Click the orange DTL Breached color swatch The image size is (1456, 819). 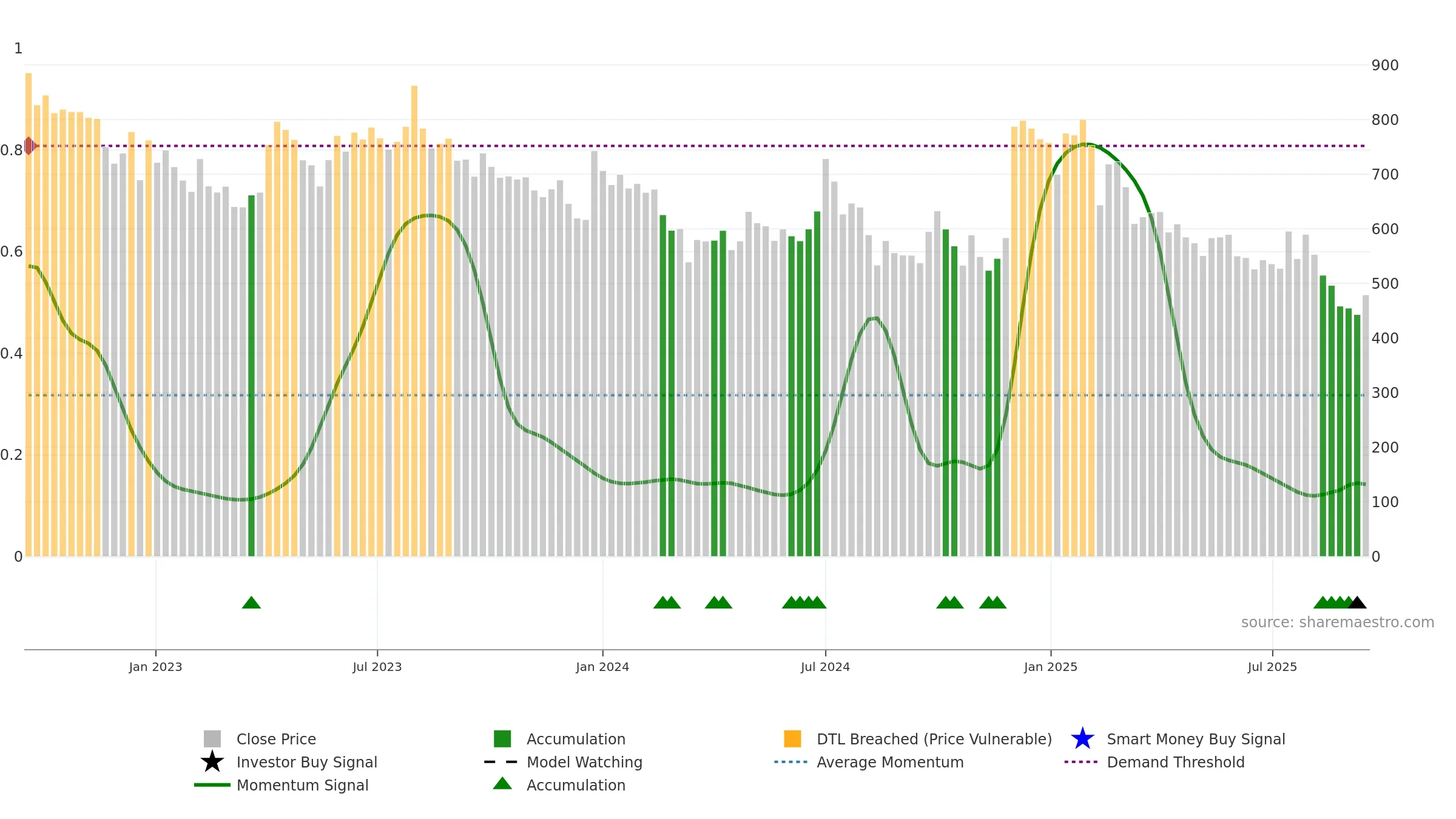click(x=792, y=739)
